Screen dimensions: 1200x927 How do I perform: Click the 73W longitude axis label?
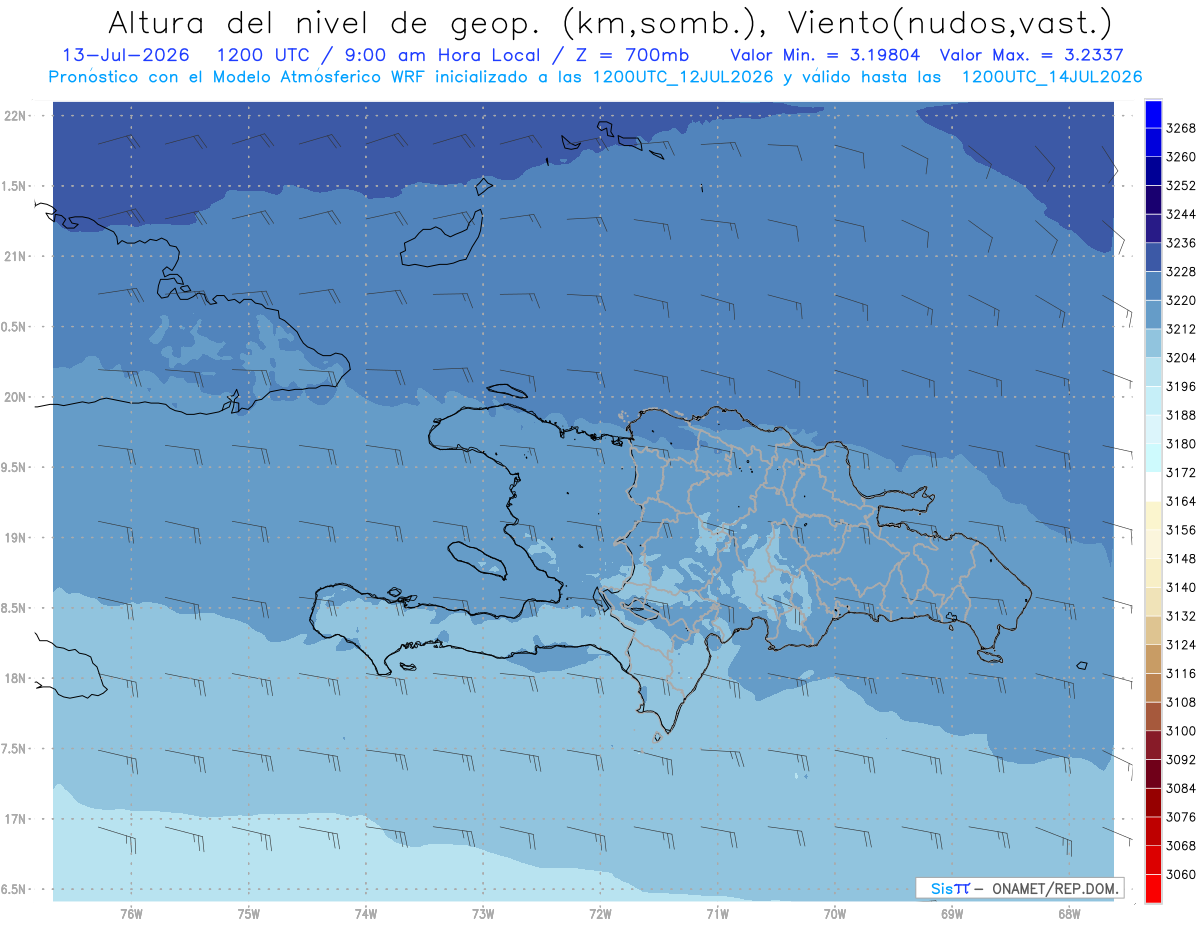483,913
